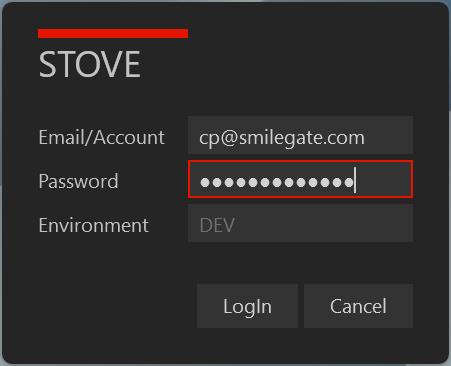This screenshot has height=366, width=451.
Task: Click the masked password dots
Action: coord(276,182)
